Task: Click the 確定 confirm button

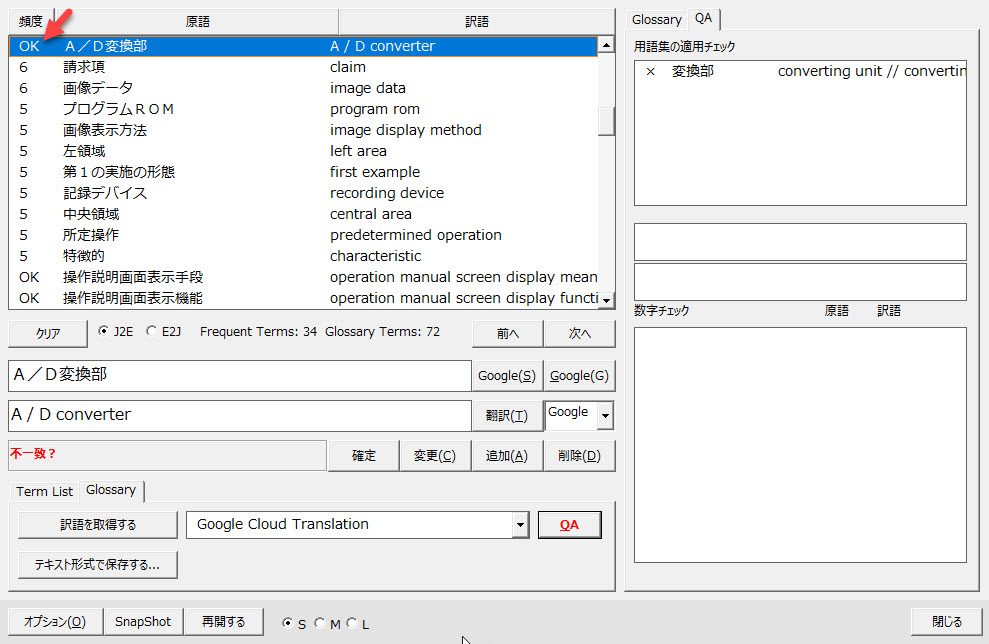Action: pos(364,455)
